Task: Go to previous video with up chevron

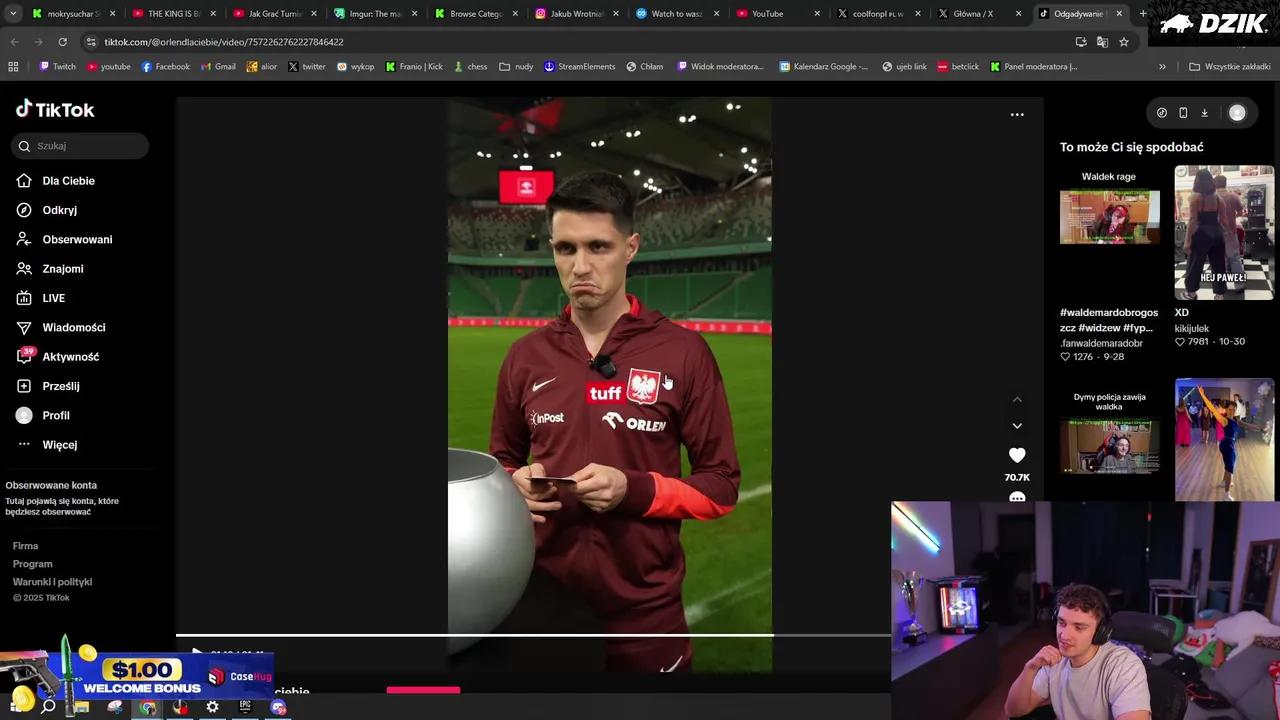Action: [1017, 400]
